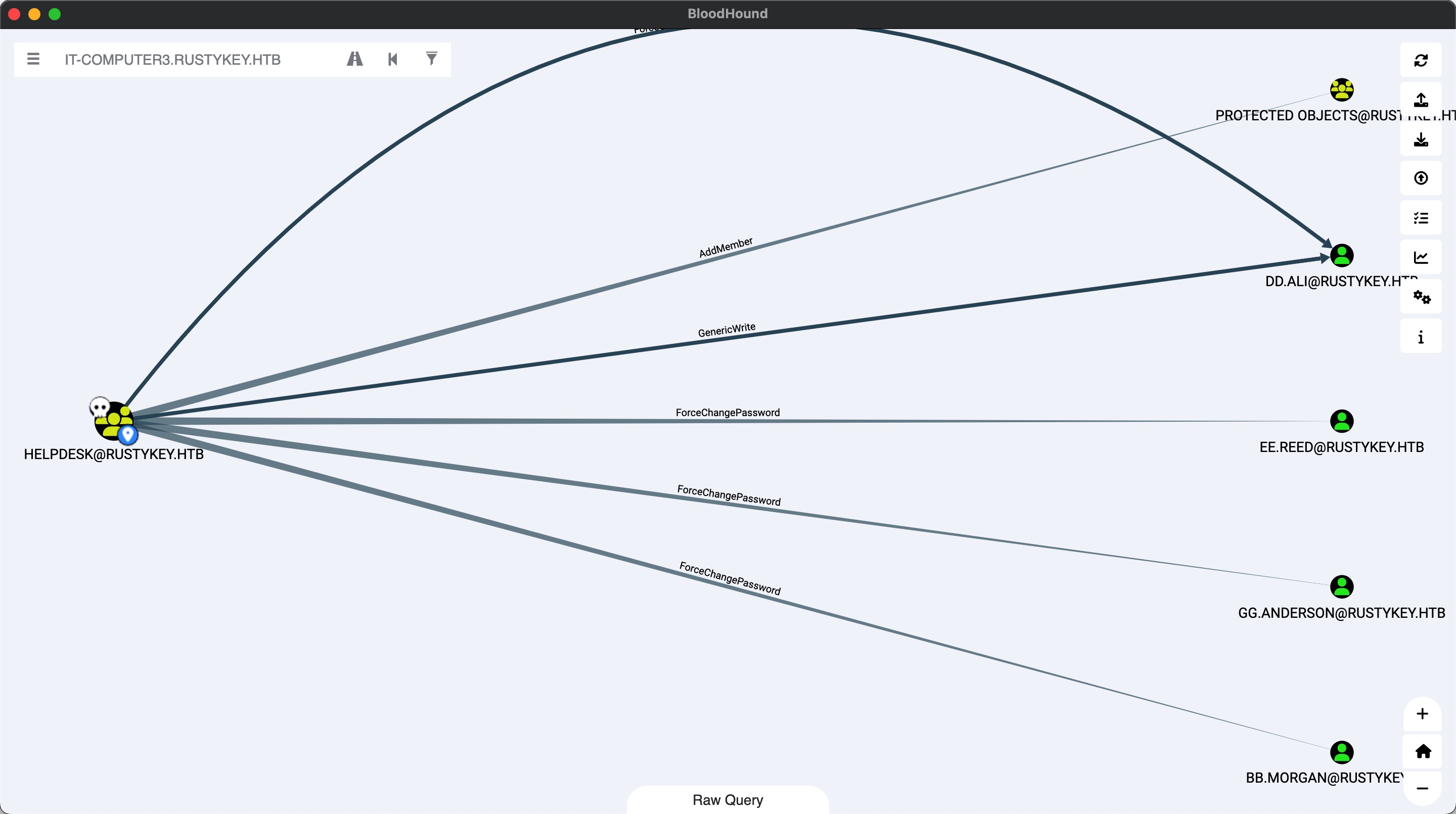Click the GenericWrite edge label
Screen dimensions: 1456x814
(726, 330)
